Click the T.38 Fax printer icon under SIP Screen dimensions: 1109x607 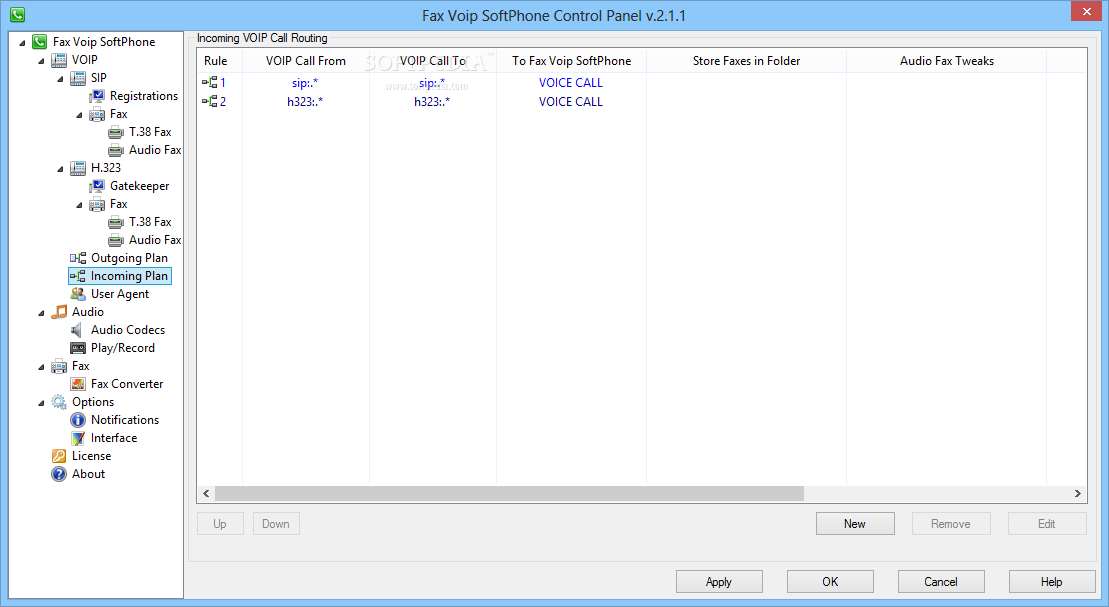pos(116,132)
